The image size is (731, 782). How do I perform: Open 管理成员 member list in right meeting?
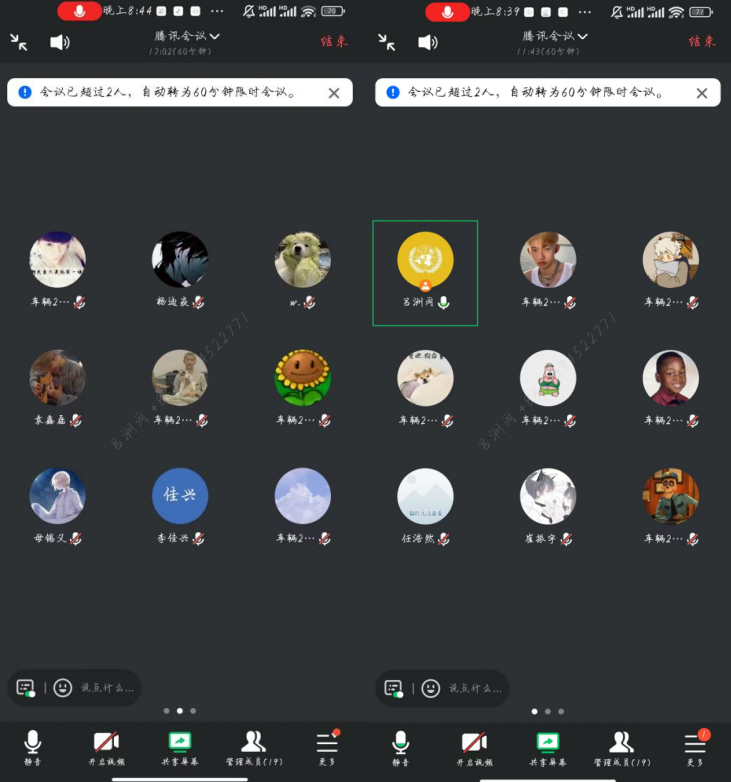tap(621, 746)
